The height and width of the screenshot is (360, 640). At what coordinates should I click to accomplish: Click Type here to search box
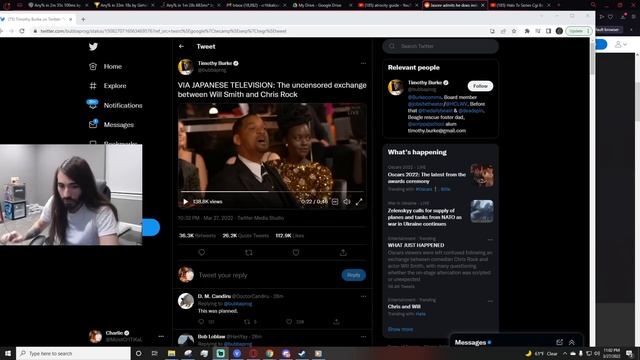(x=73, y=353)
